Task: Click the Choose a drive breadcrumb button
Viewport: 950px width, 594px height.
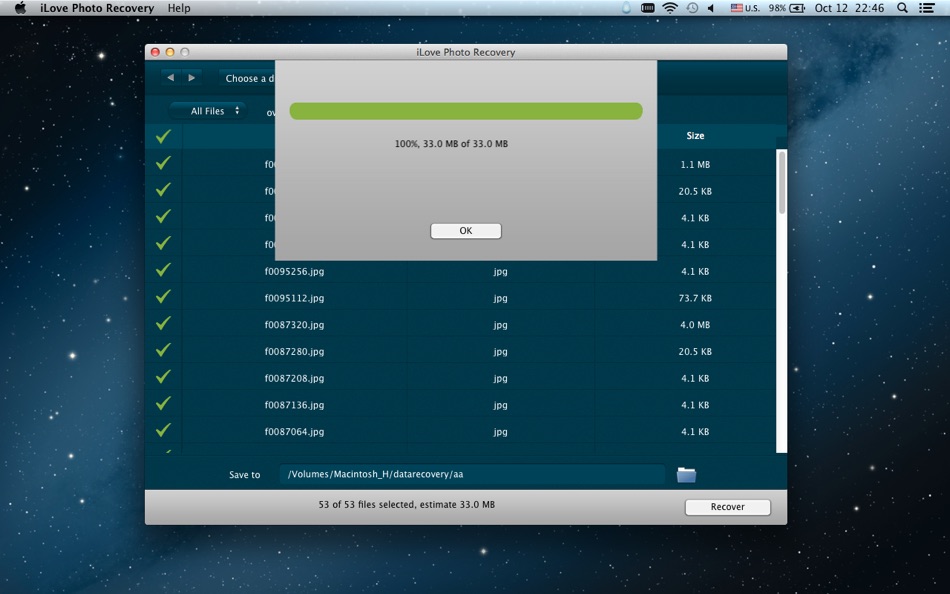Action: coord(247,78)
